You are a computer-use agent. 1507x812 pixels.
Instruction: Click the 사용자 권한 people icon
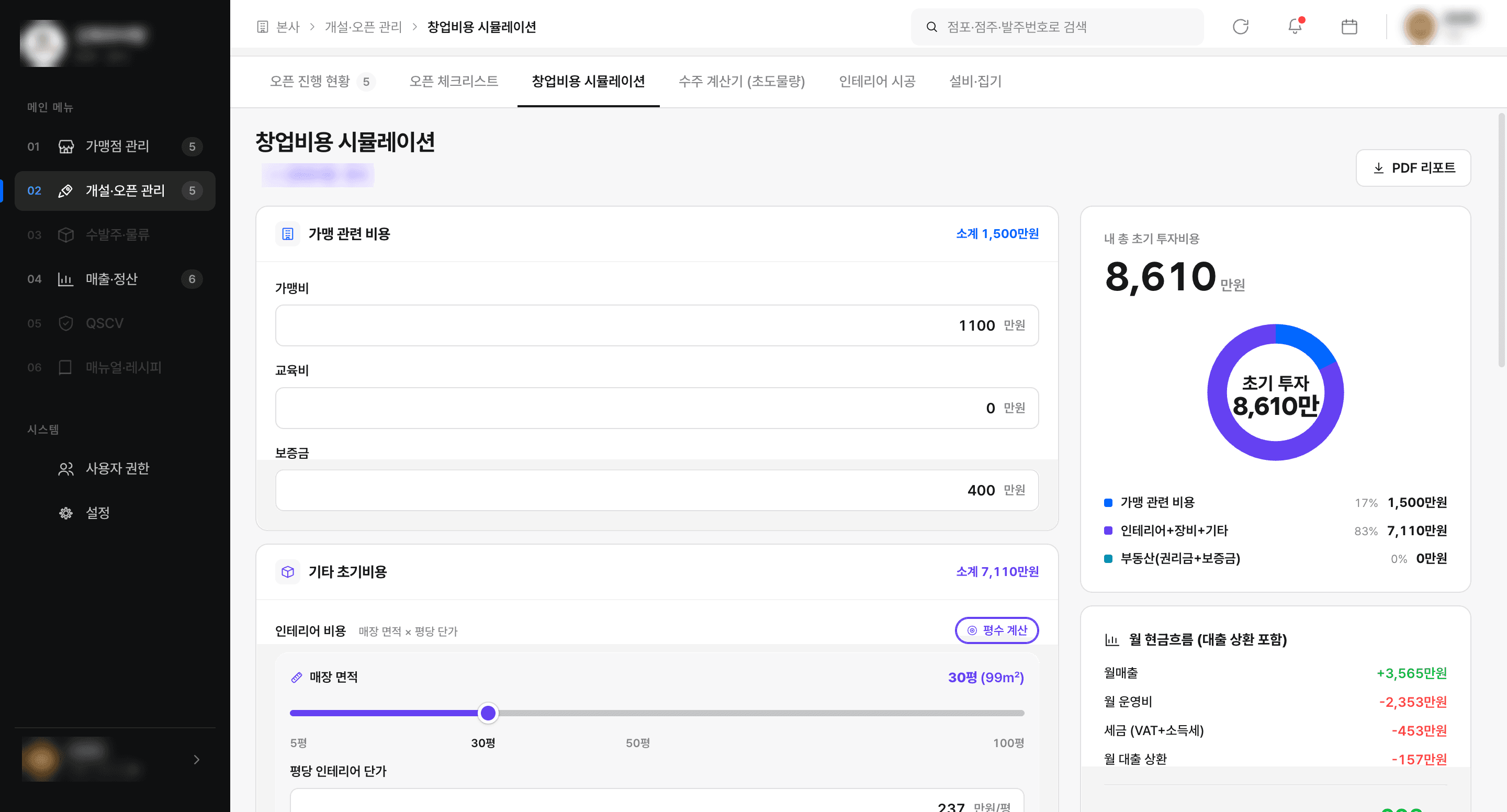pyautogui.click(x=65, y=469)
